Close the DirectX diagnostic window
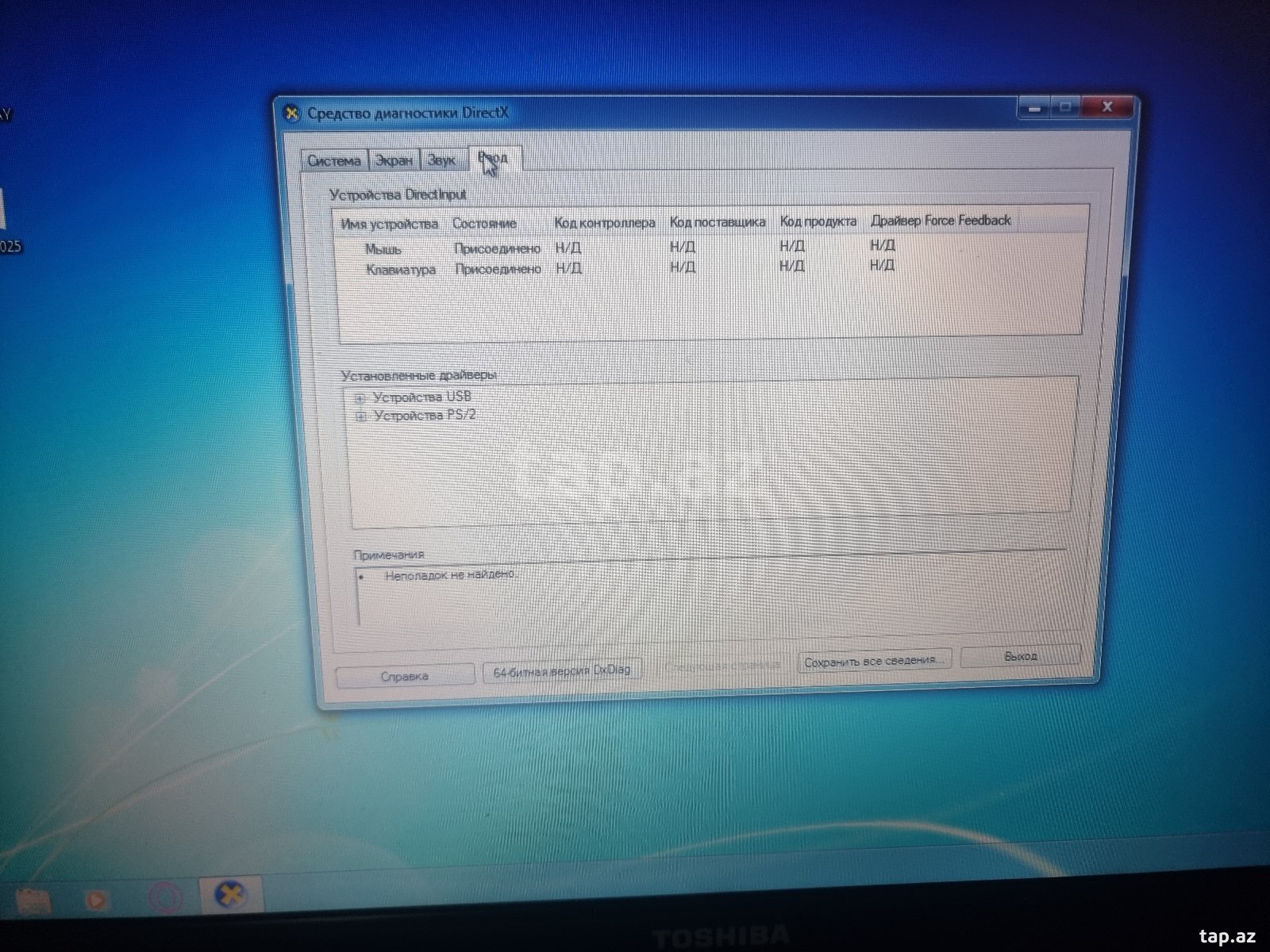Viewport: 1270px width, 952px height. tap(1106, 106)
